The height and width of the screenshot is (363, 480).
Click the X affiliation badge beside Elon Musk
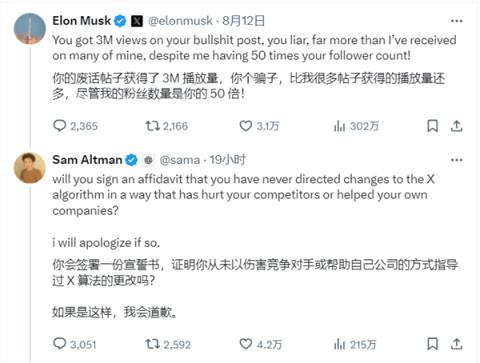click(x=136, y=21)
